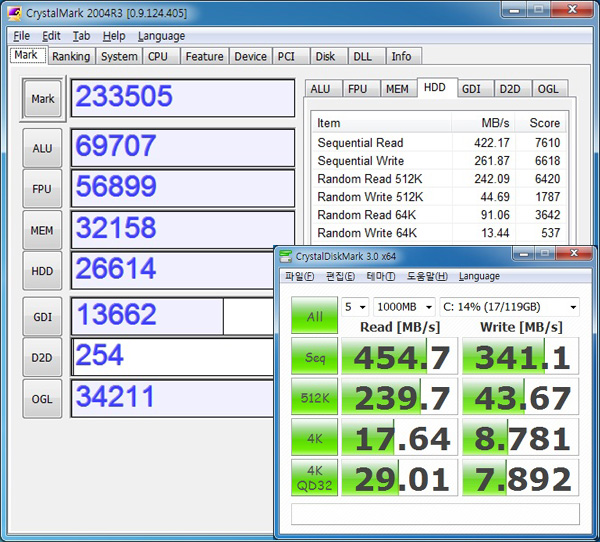Click the Score column header
This screenshot has width=600, height=542.
click(540, 123)
